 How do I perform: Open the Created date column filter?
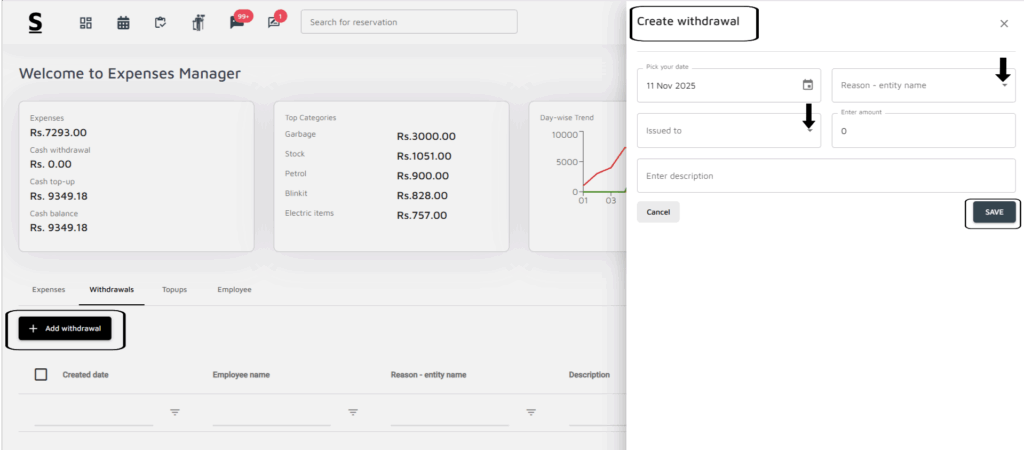(175, 412)
